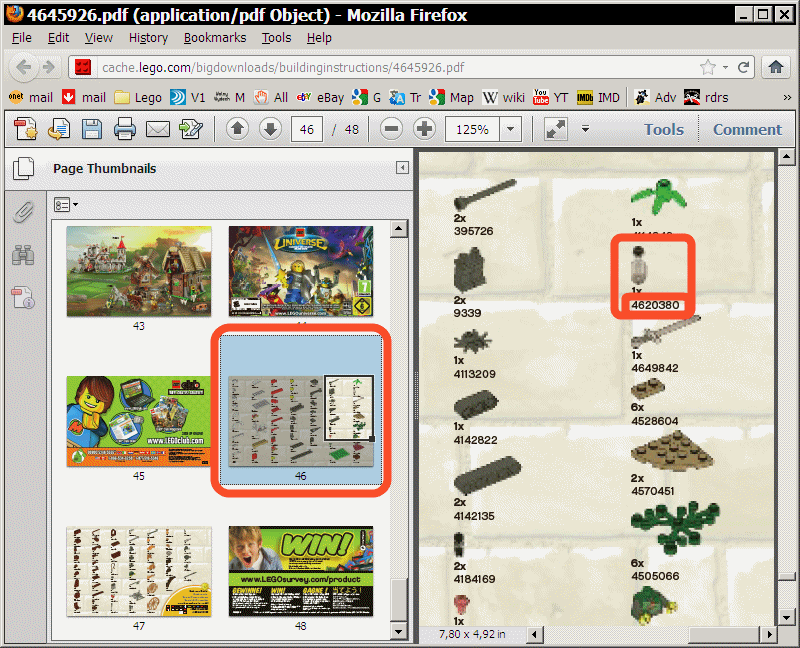Select the page 48 thumbnail
This screenshot has height=648, width=800.
301,571
